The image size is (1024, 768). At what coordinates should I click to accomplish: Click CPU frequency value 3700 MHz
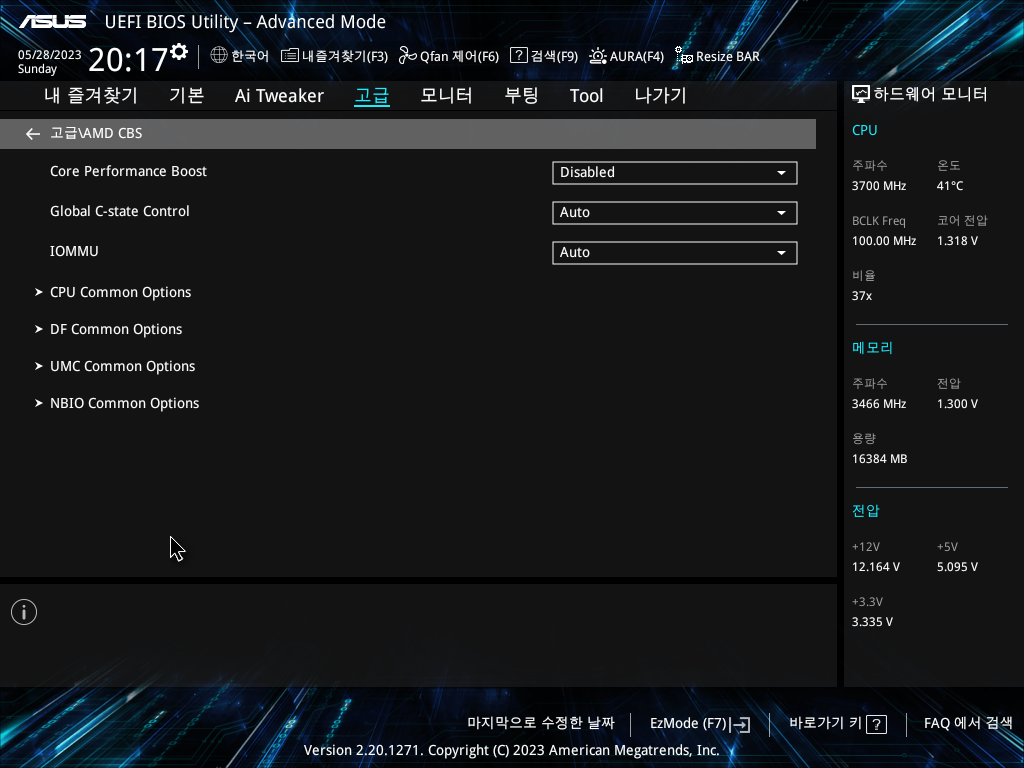(x=879, y=186)
